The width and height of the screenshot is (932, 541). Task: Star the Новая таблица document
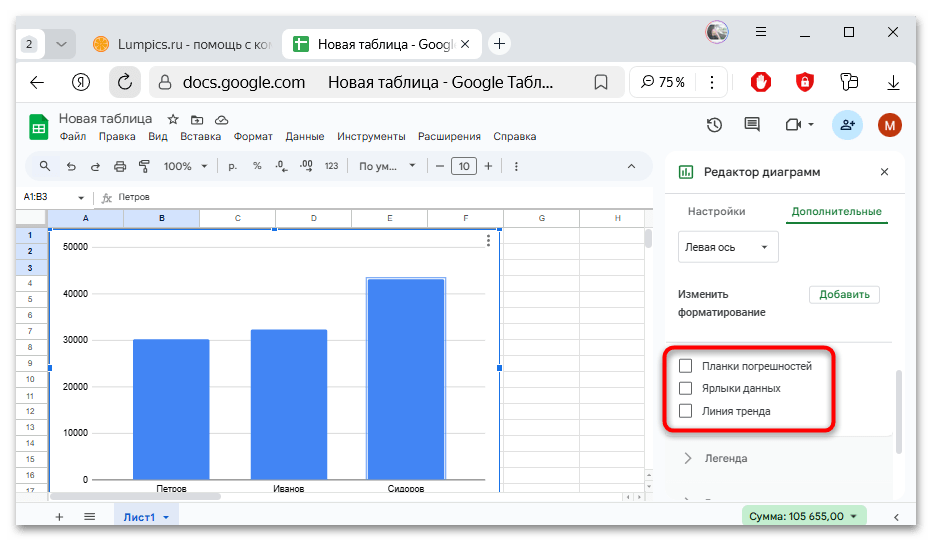[173, 119]
